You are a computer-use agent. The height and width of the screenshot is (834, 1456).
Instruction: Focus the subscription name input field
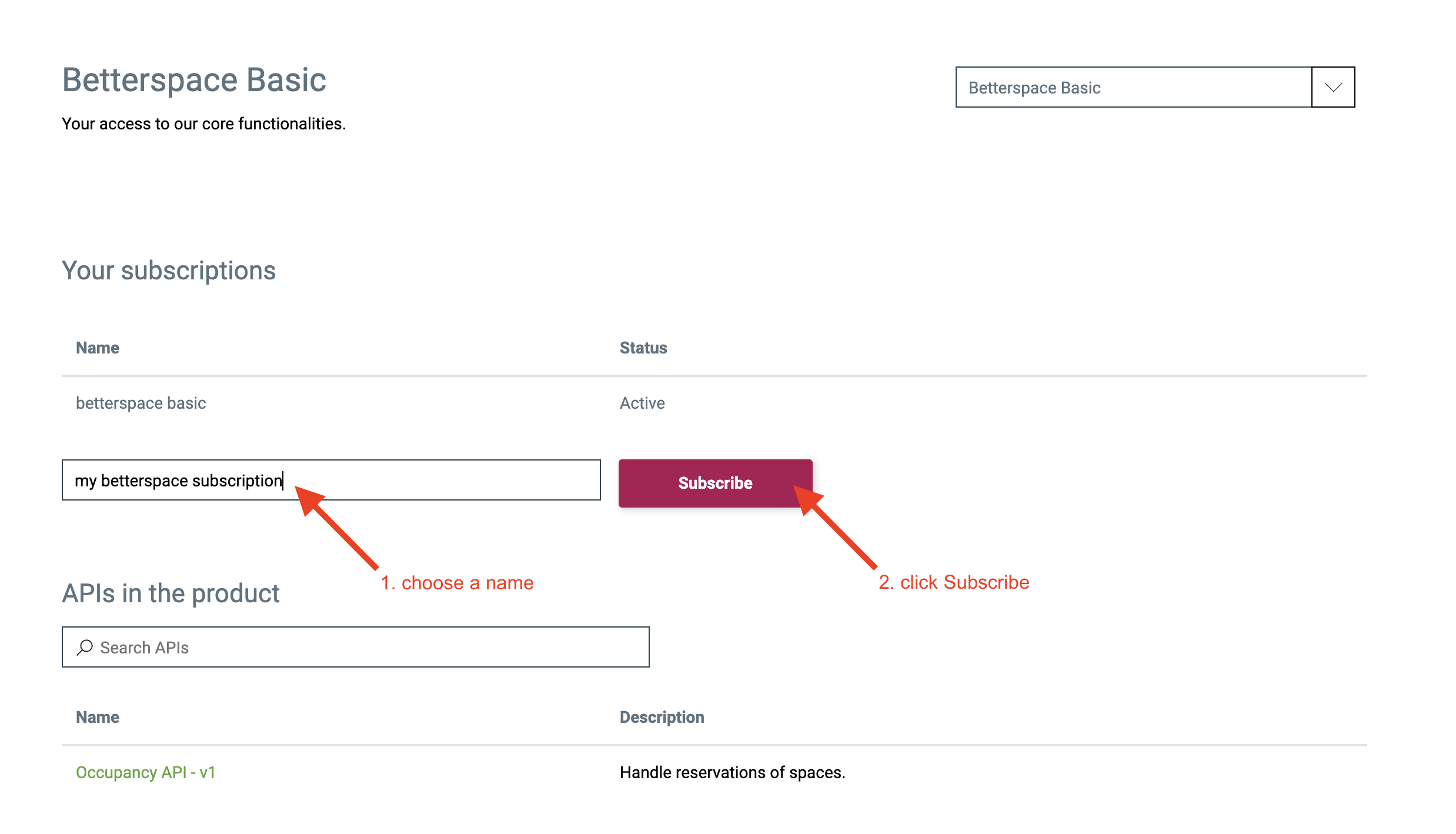(x=330, y=481)
